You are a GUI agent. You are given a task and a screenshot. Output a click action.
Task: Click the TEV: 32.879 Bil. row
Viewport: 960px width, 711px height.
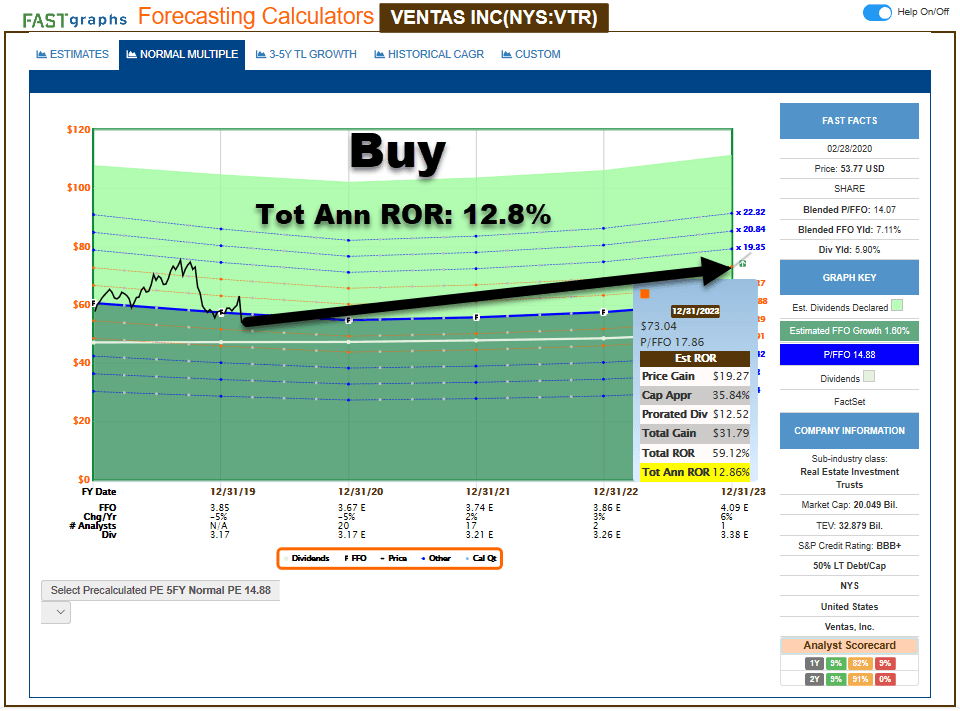coord(849,525)
